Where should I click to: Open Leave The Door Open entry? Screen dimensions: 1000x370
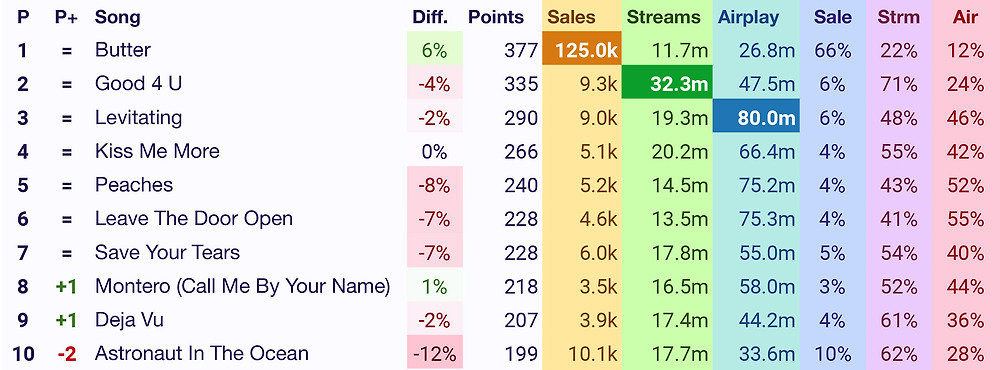coord(194,218)
